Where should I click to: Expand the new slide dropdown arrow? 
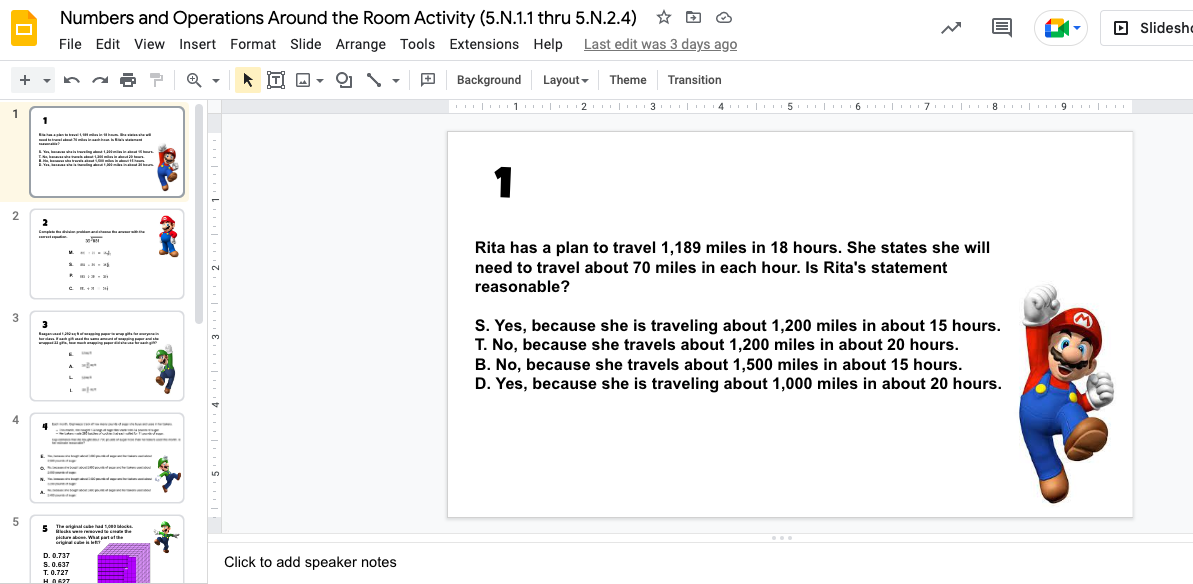point(46,80)
